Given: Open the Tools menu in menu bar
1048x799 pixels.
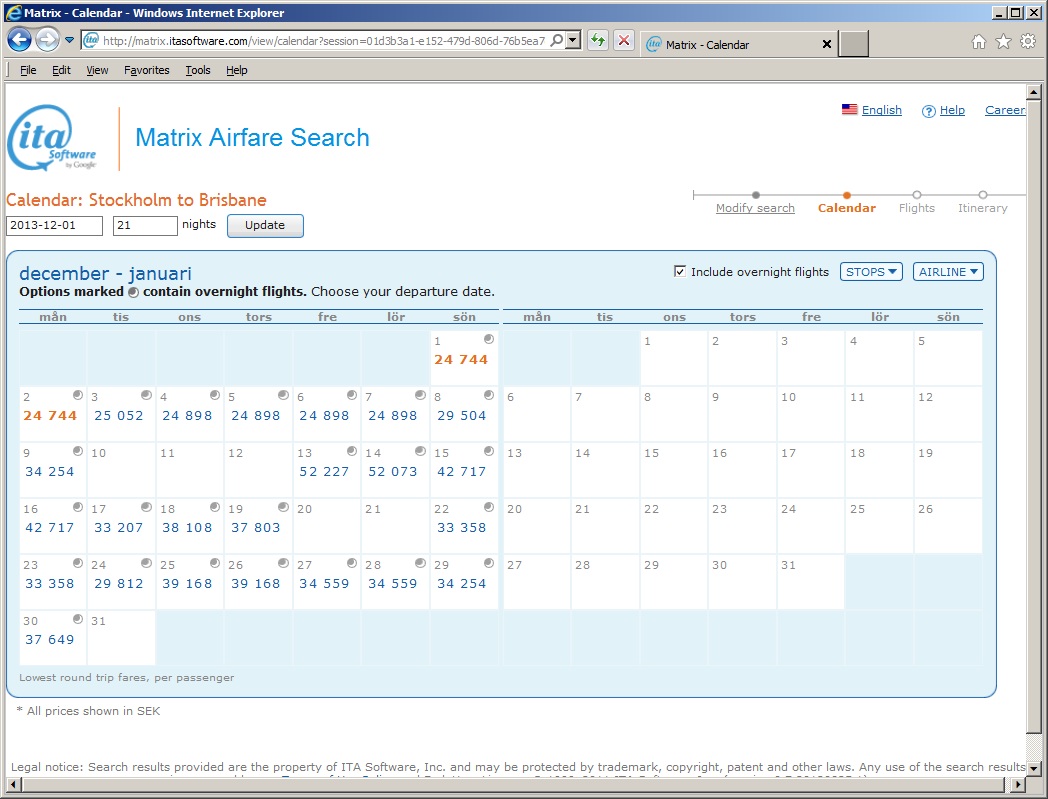Looking at the screenshot, I should coord(198,70).
